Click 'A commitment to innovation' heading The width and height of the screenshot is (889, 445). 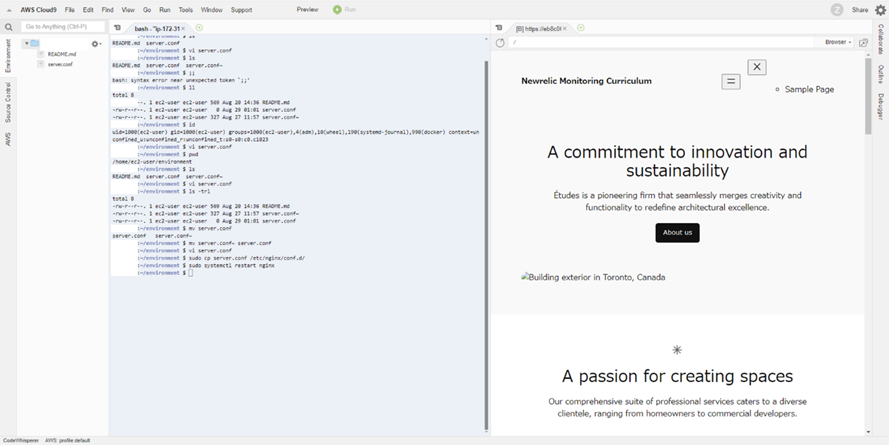[678, 161]
